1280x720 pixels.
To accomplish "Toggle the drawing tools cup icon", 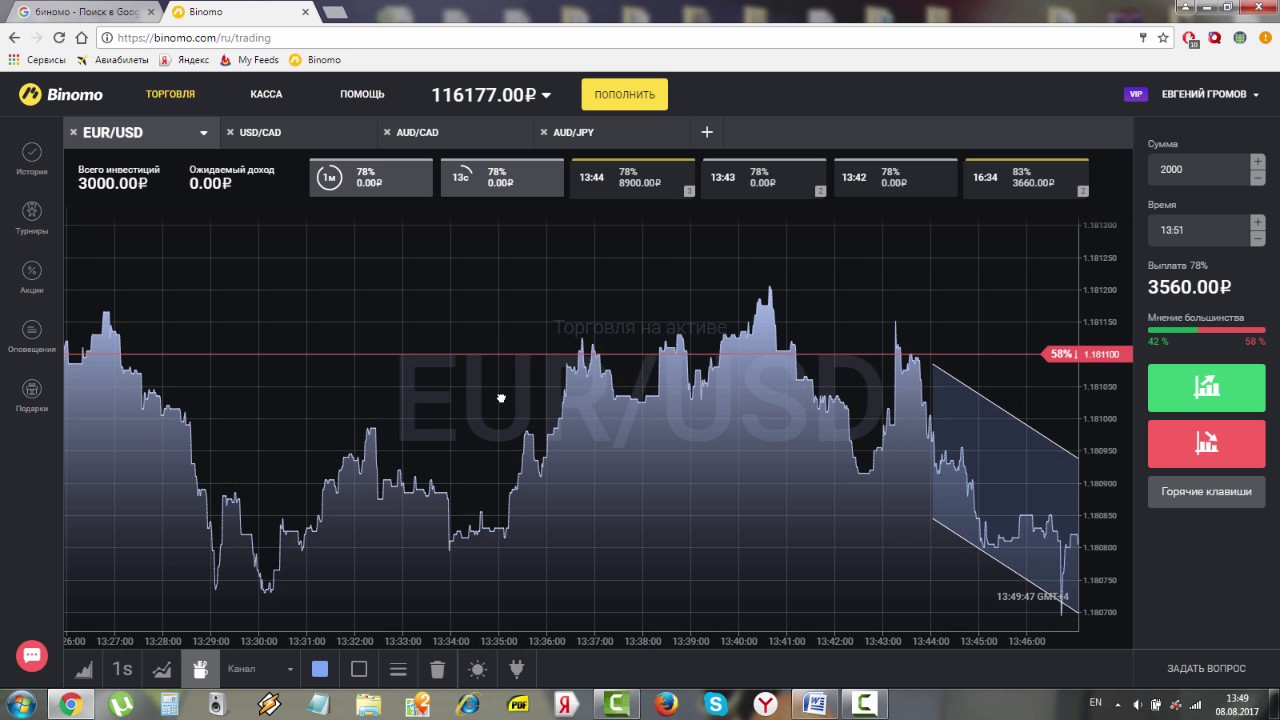I will point(199,669).
